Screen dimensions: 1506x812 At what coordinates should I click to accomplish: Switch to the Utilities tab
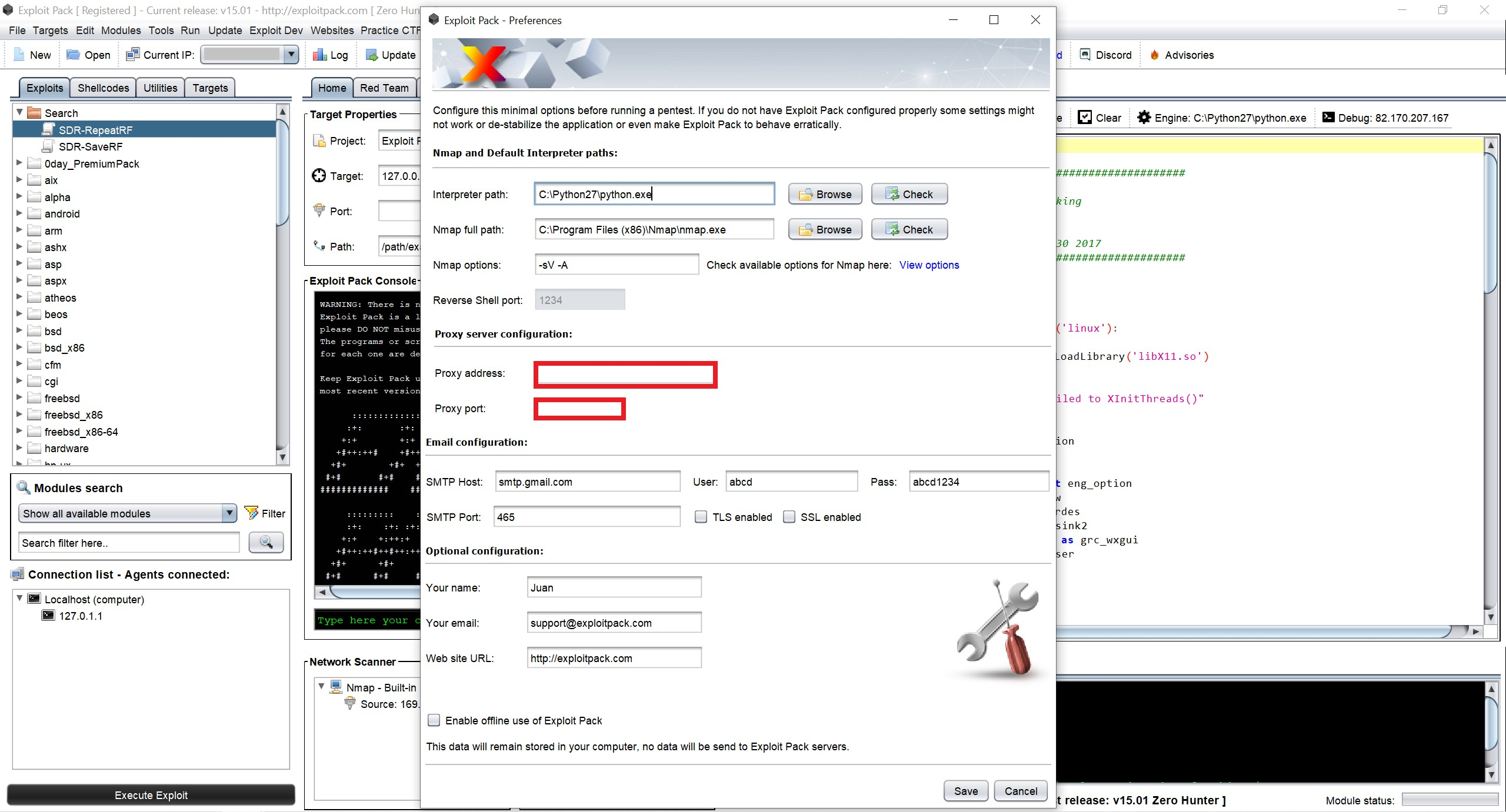point(160,88)
